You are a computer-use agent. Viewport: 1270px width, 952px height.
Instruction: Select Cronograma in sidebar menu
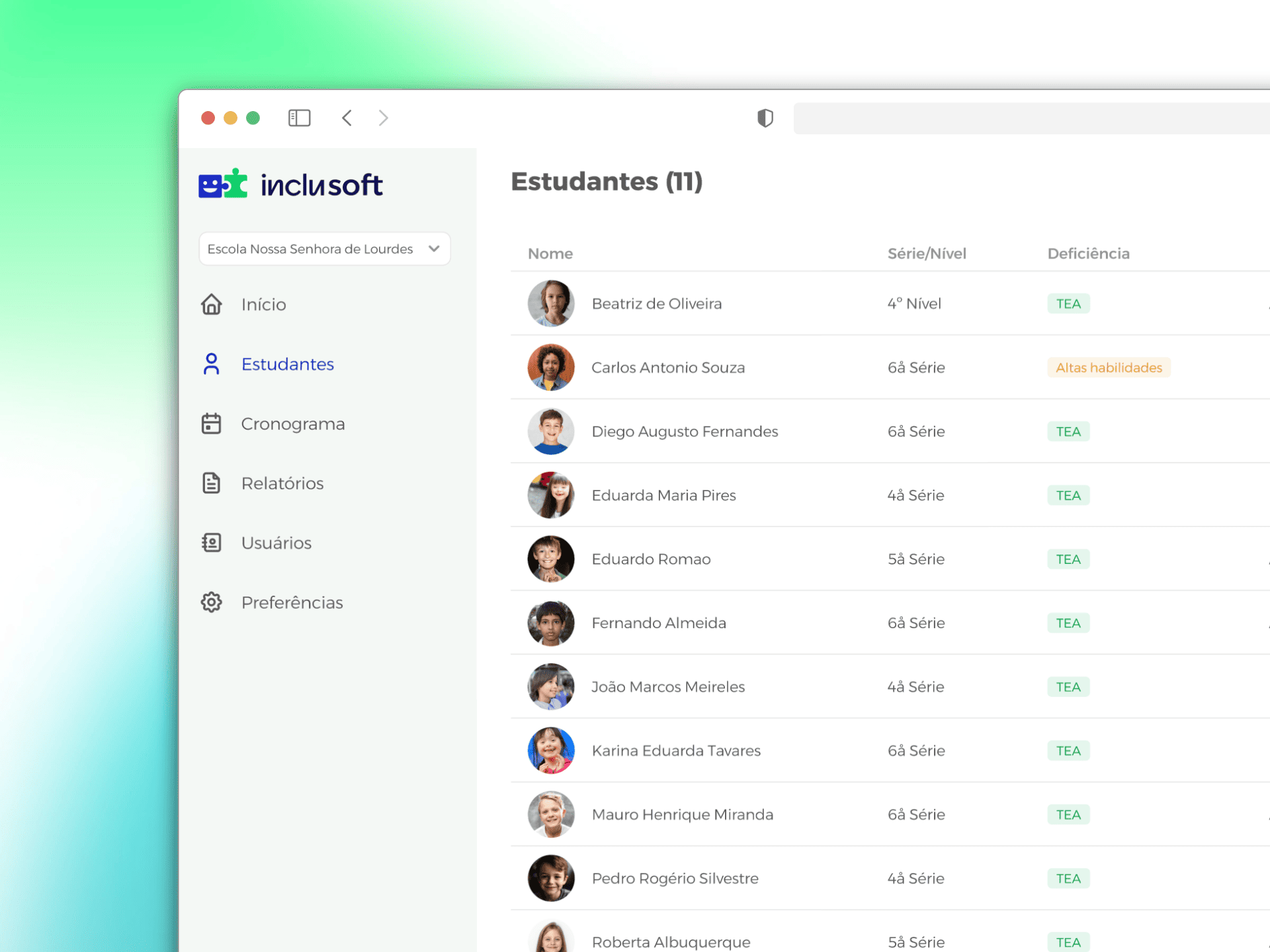292,424
